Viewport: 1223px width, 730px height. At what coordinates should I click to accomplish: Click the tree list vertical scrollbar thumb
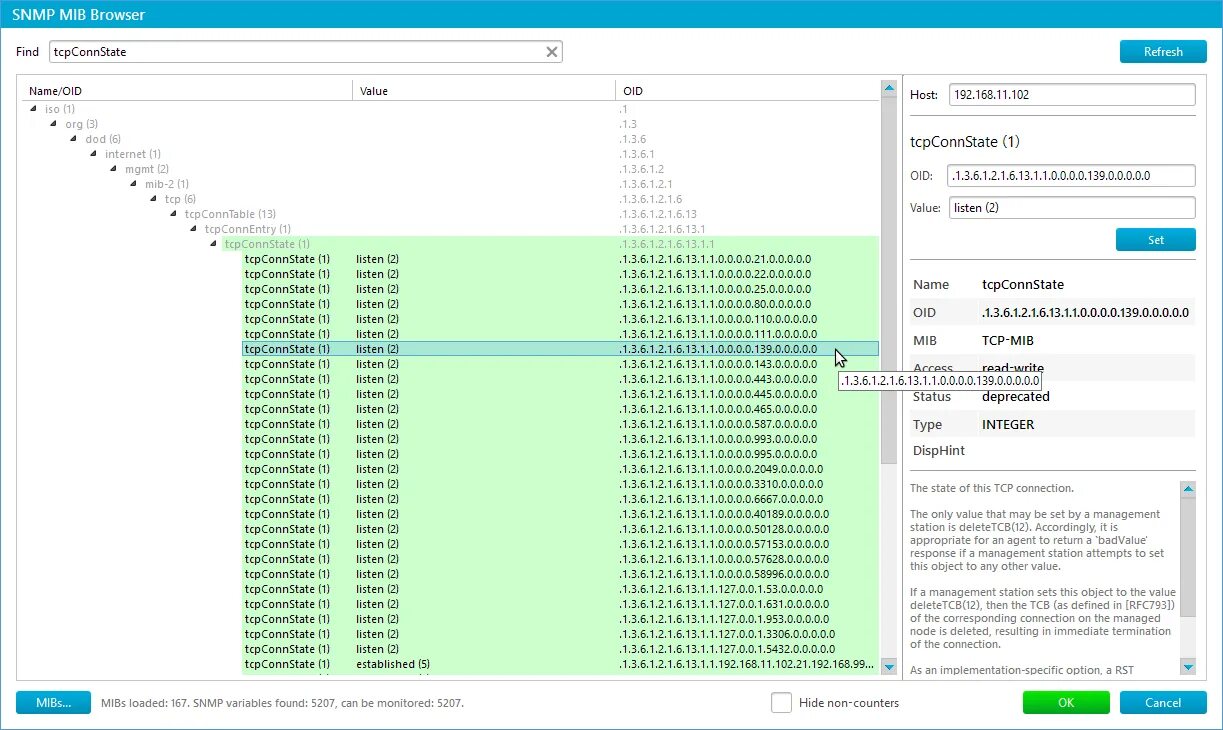[x=888, y=280]
